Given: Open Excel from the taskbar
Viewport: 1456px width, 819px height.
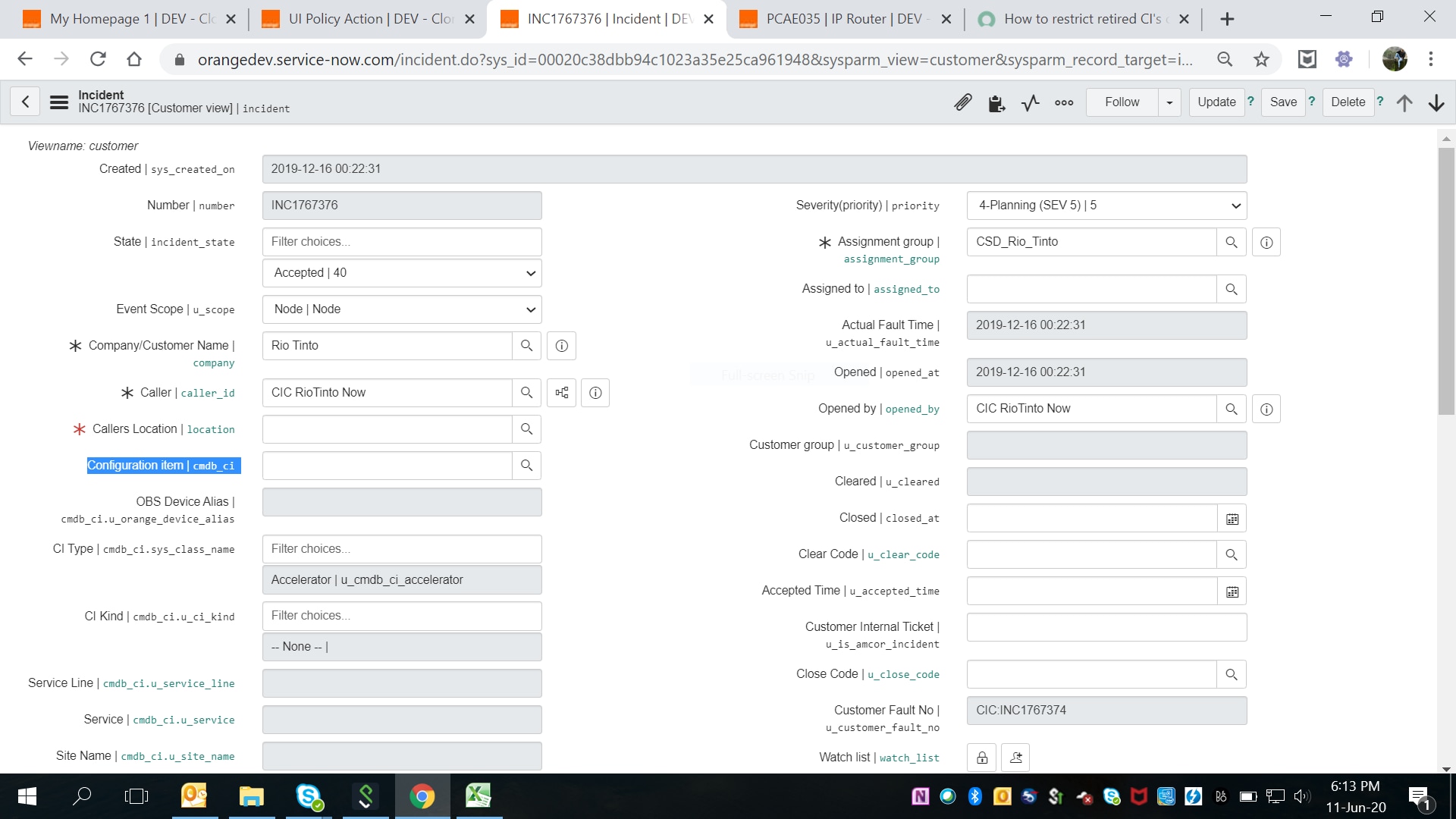Looking at the screenshot, I should coord(478,796).
